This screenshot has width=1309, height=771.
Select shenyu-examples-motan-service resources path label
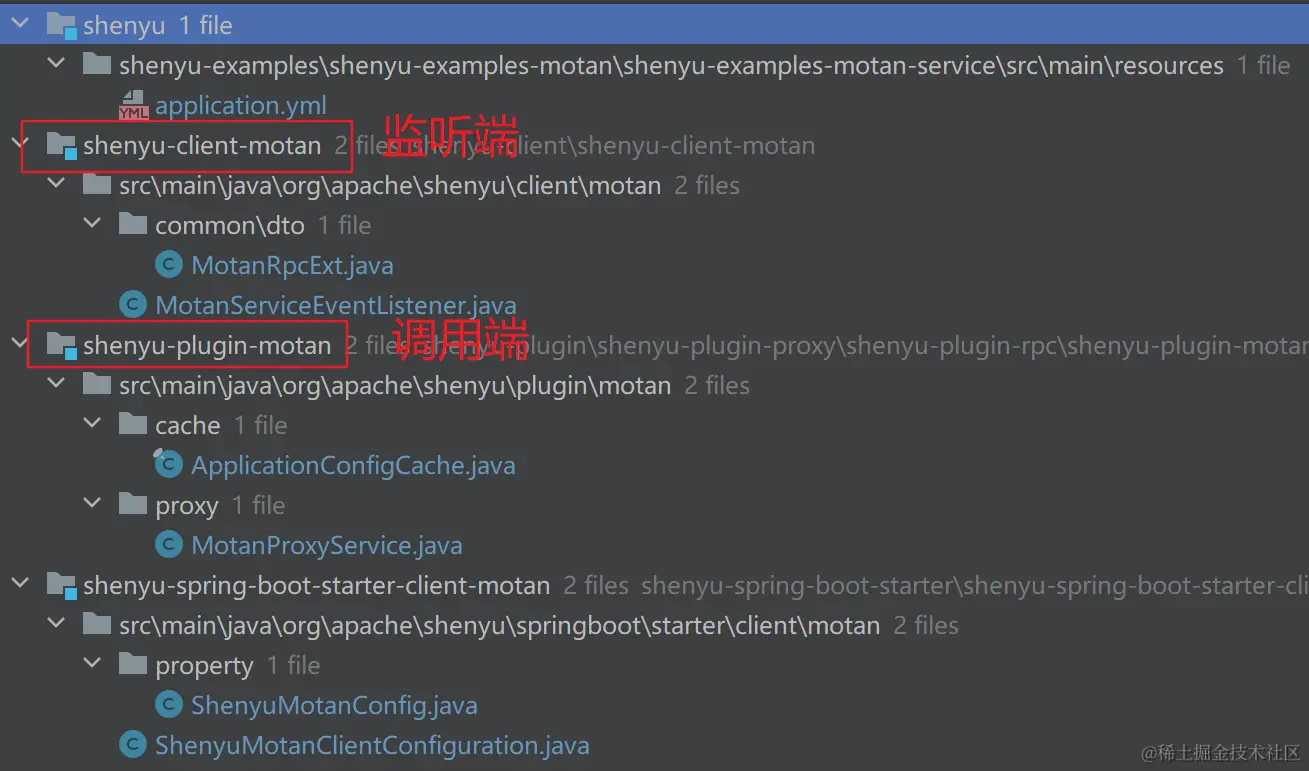coord(671,66)
